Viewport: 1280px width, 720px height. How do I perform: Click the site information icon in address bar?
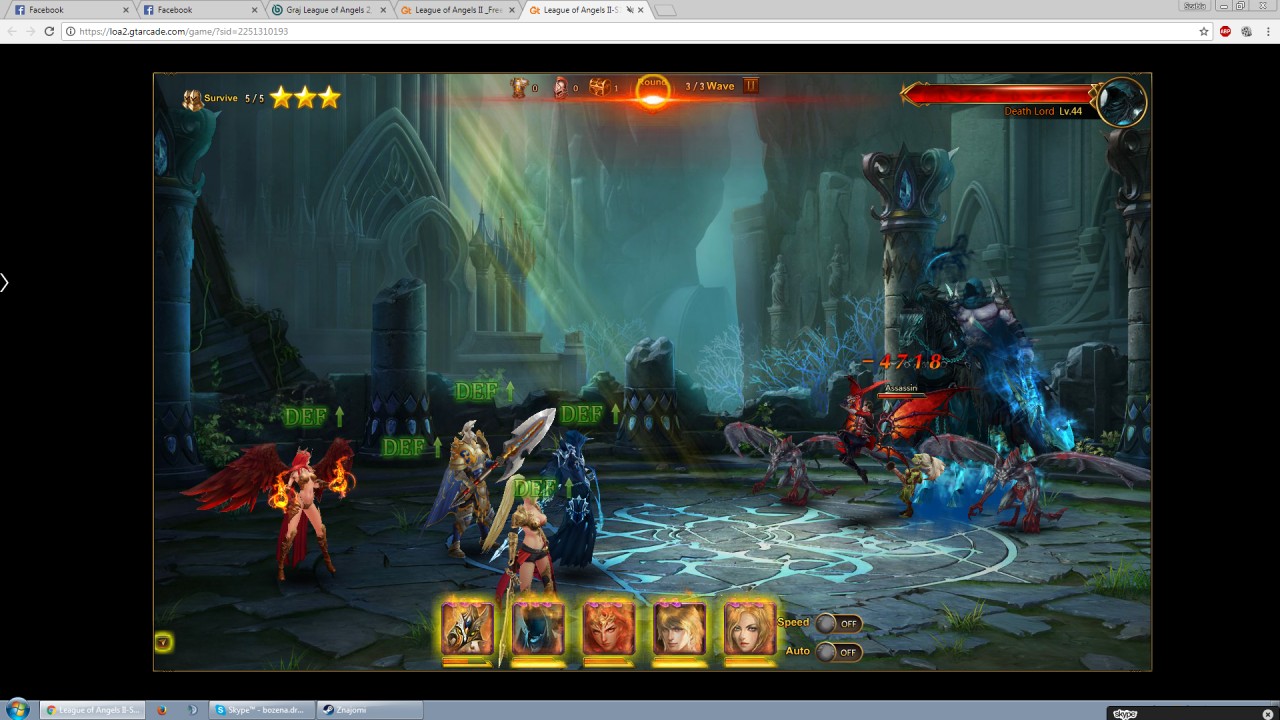click(x=71, y=31)
